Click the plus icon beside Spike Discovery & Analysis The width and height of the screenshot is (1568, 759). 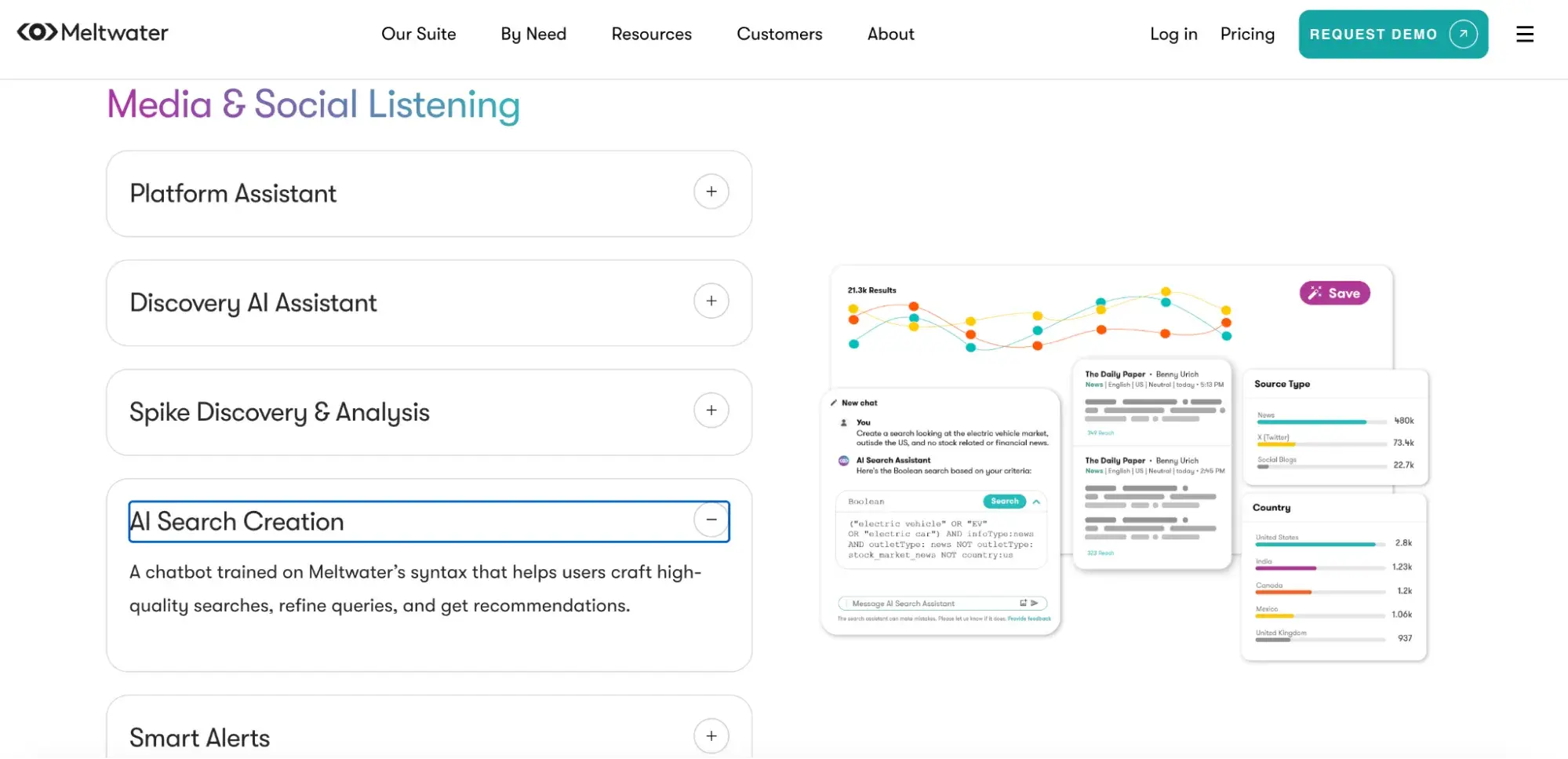(711, 411)
